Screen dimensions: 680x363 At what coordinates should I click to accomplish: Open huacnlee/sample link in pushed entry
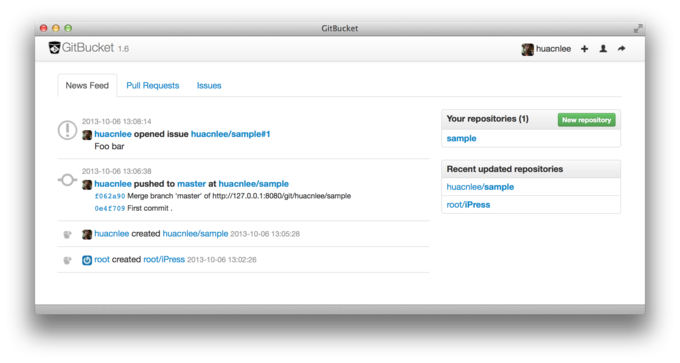point(254,184)
